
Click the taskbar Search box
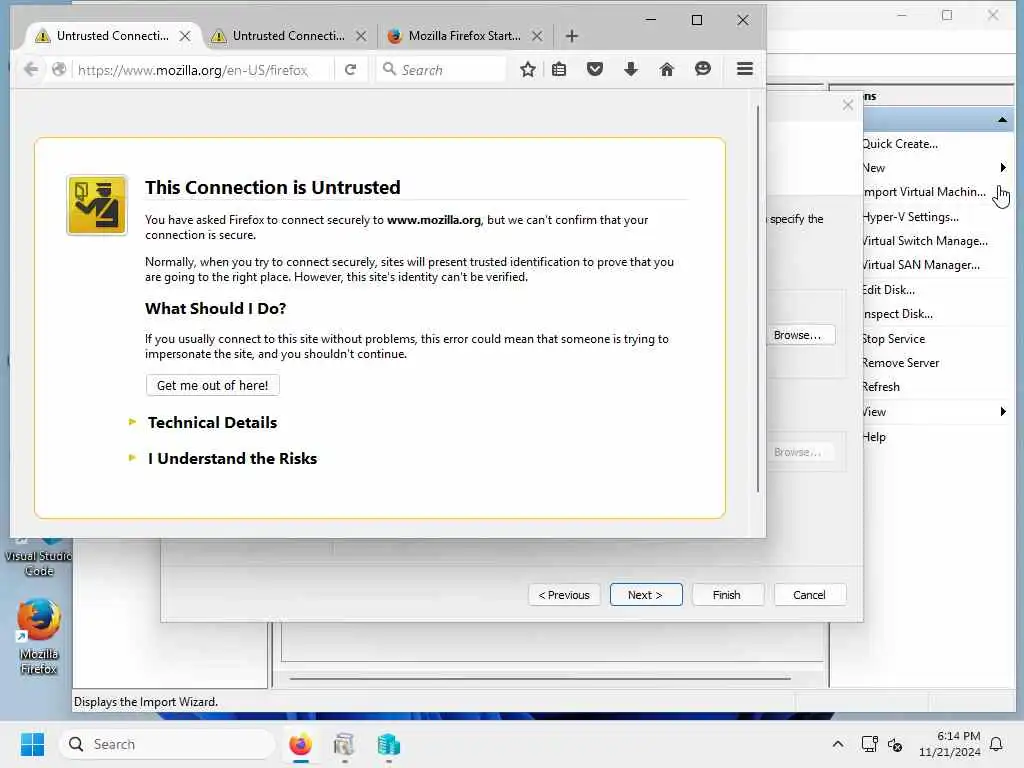point(168,744)
